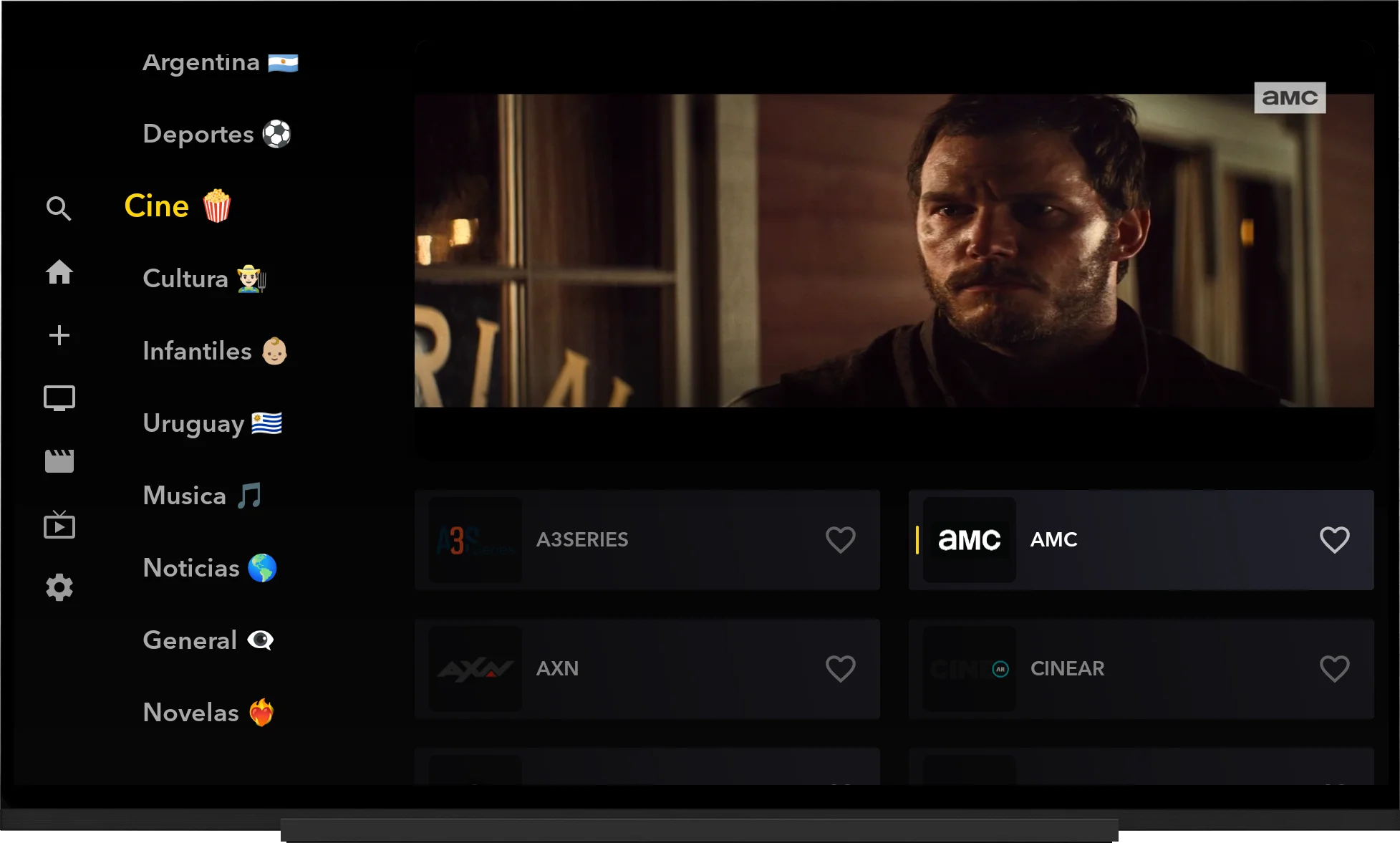Open the settings gear icon
Screen dimensions: 1400x843
click(59, 587)
